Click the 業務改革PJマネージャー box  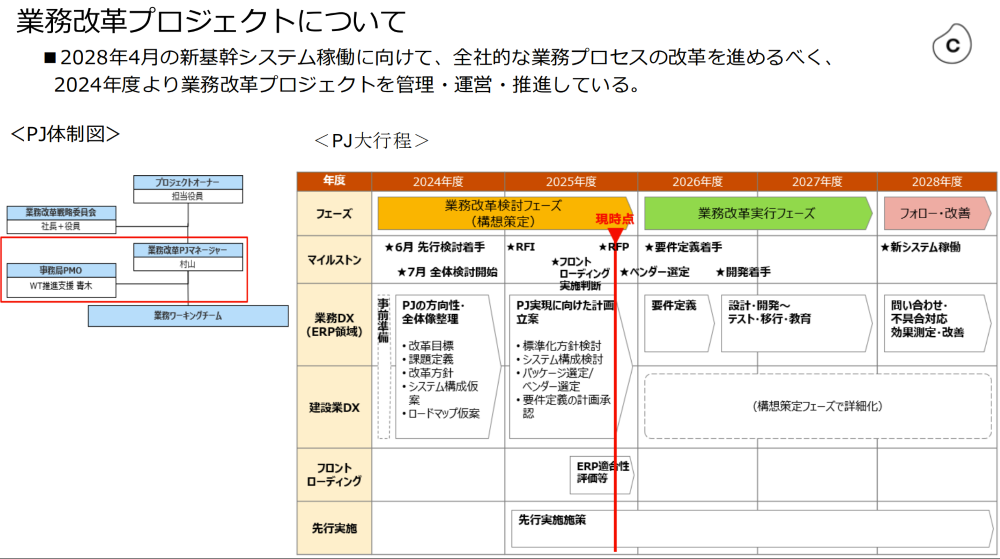click(188, 256)
